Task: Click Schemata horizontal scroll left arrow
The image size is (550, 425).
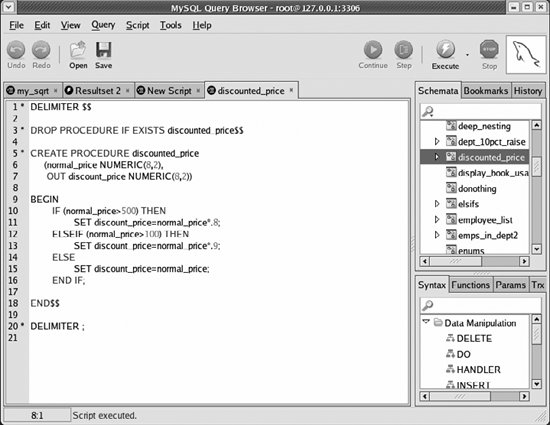Action: tap(425, 261)
